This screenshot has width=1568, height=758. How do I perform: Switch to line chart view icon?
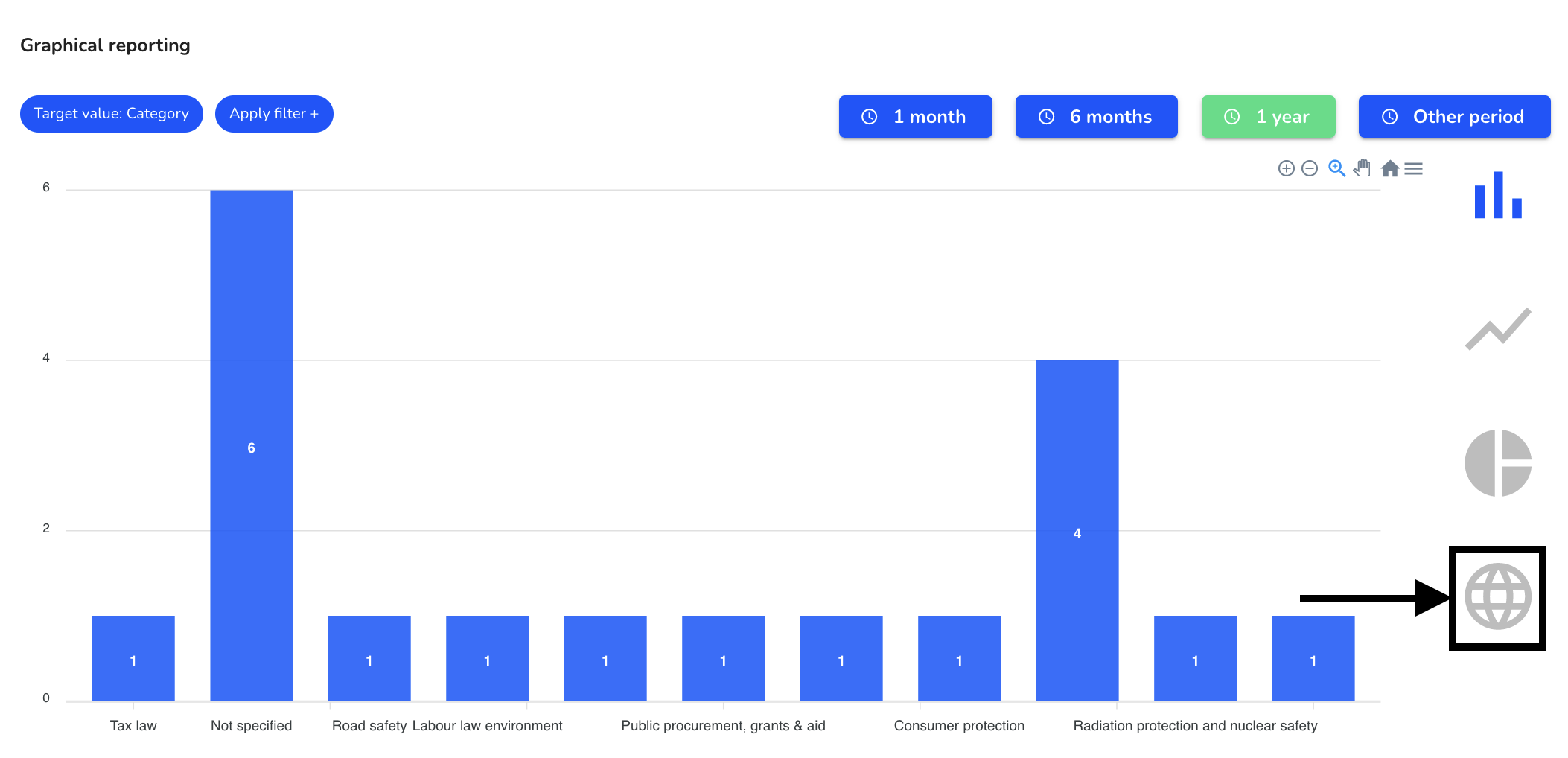pos(1498,328)
